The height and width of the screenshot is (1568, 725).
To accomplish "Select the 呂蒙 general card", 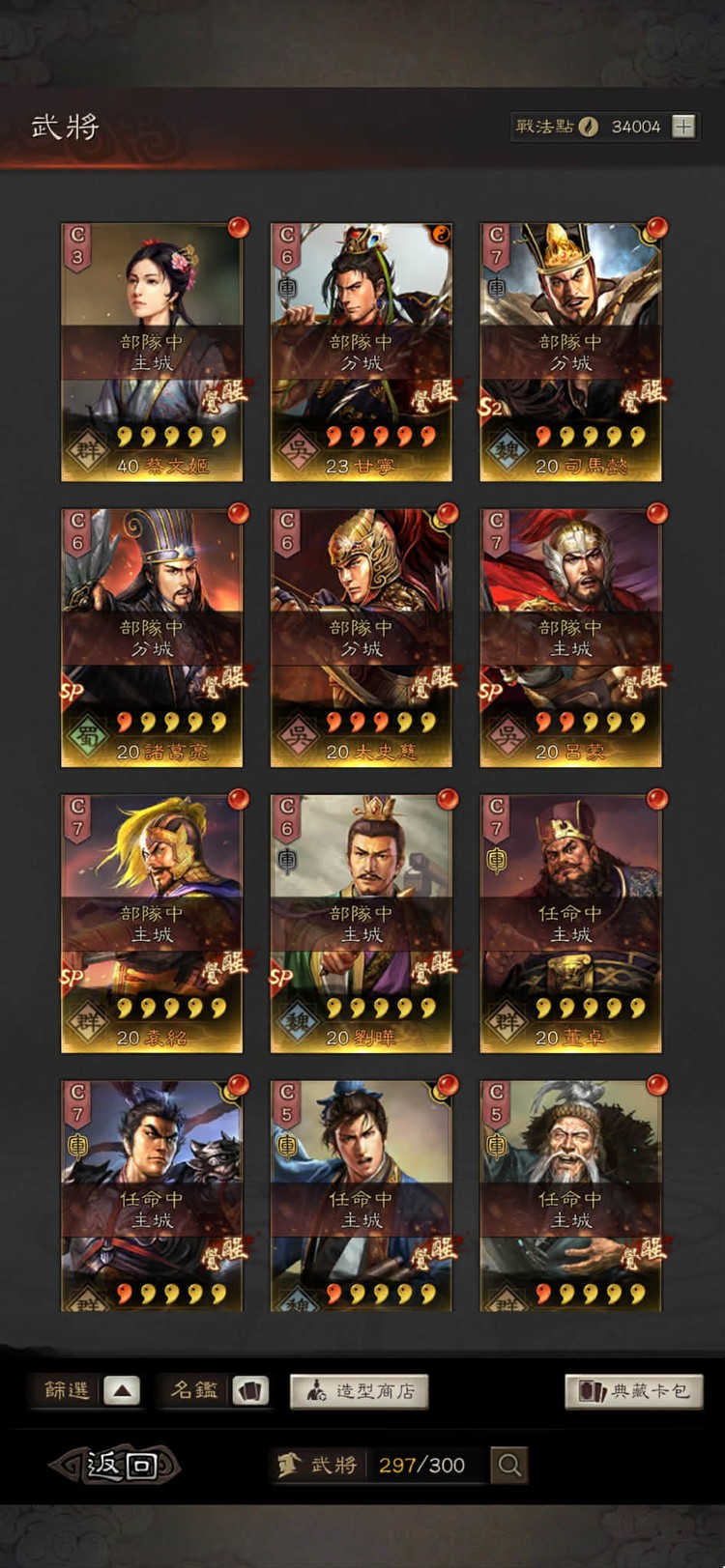I will click(570, 638).
